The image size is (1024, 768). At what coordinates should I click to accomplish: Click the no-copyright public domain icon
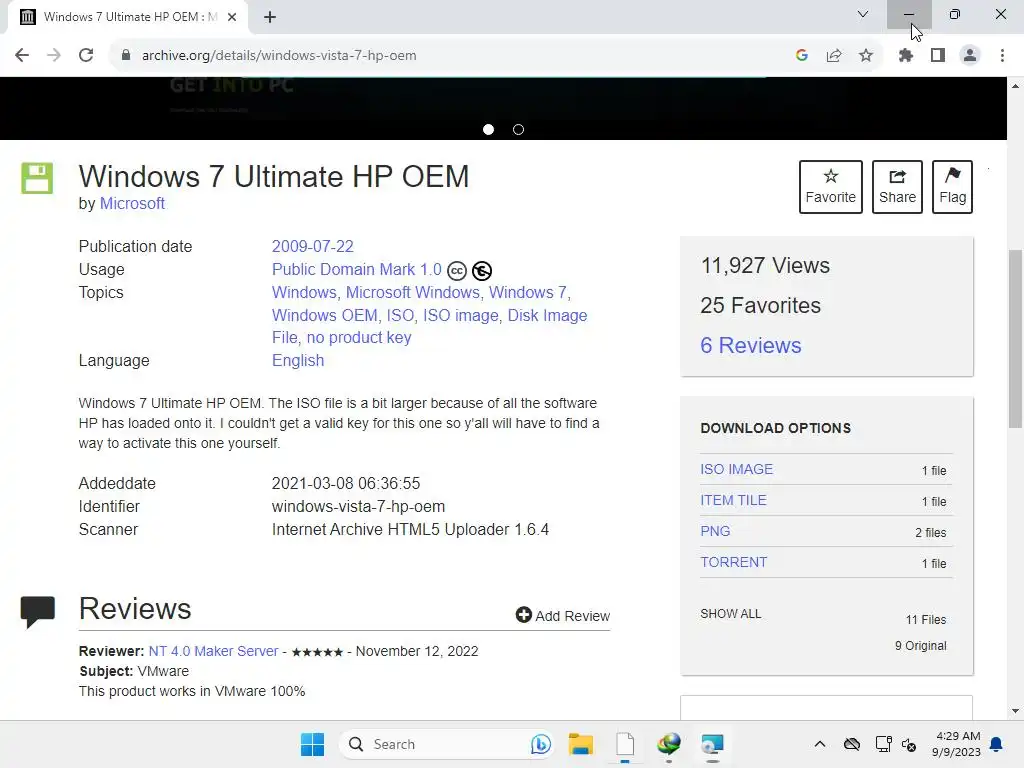(x=482, y=270)
